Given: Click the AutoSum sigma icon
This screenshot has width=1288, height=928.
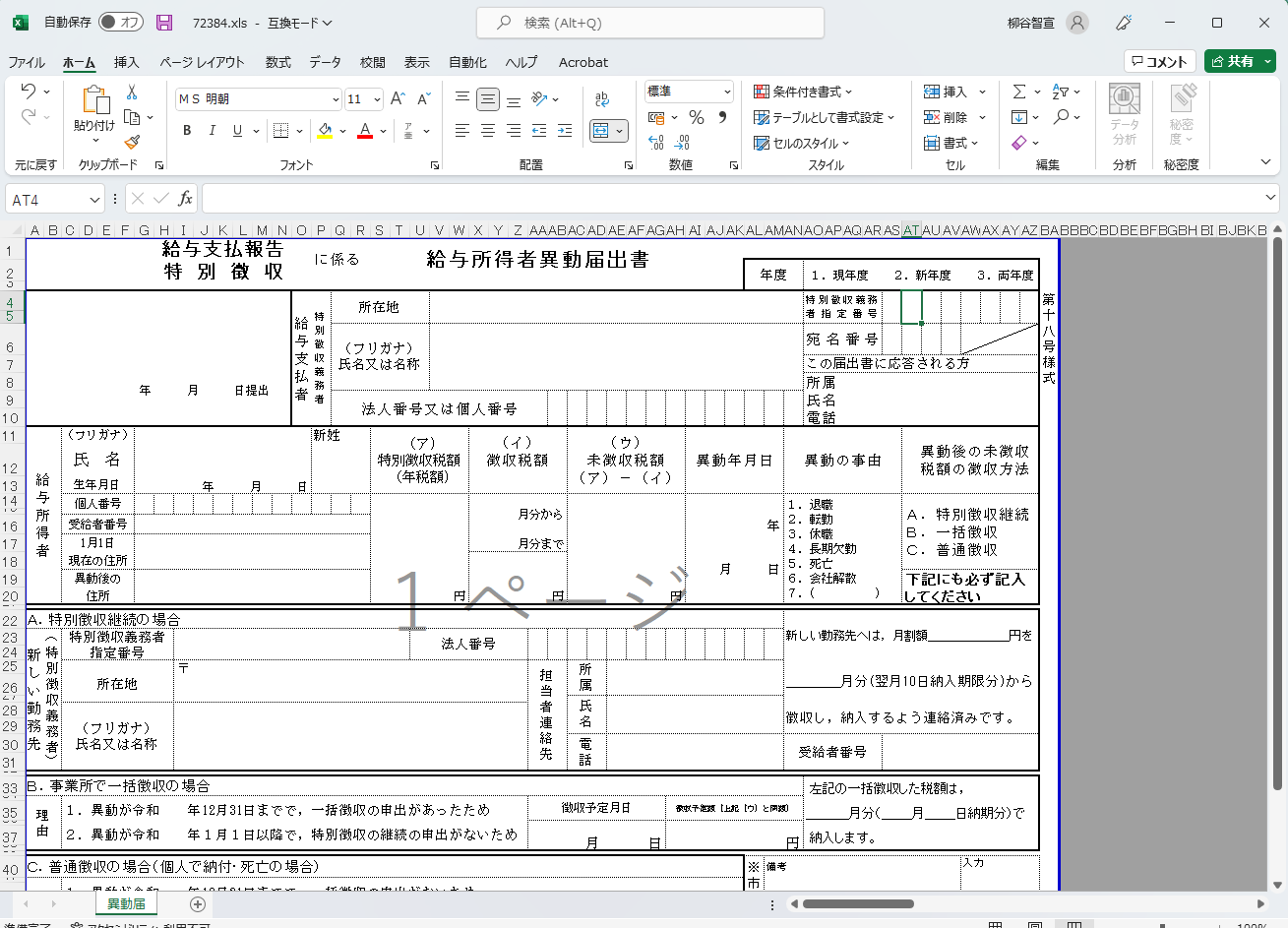Looking at the screenshot, I should [1019, 92].
